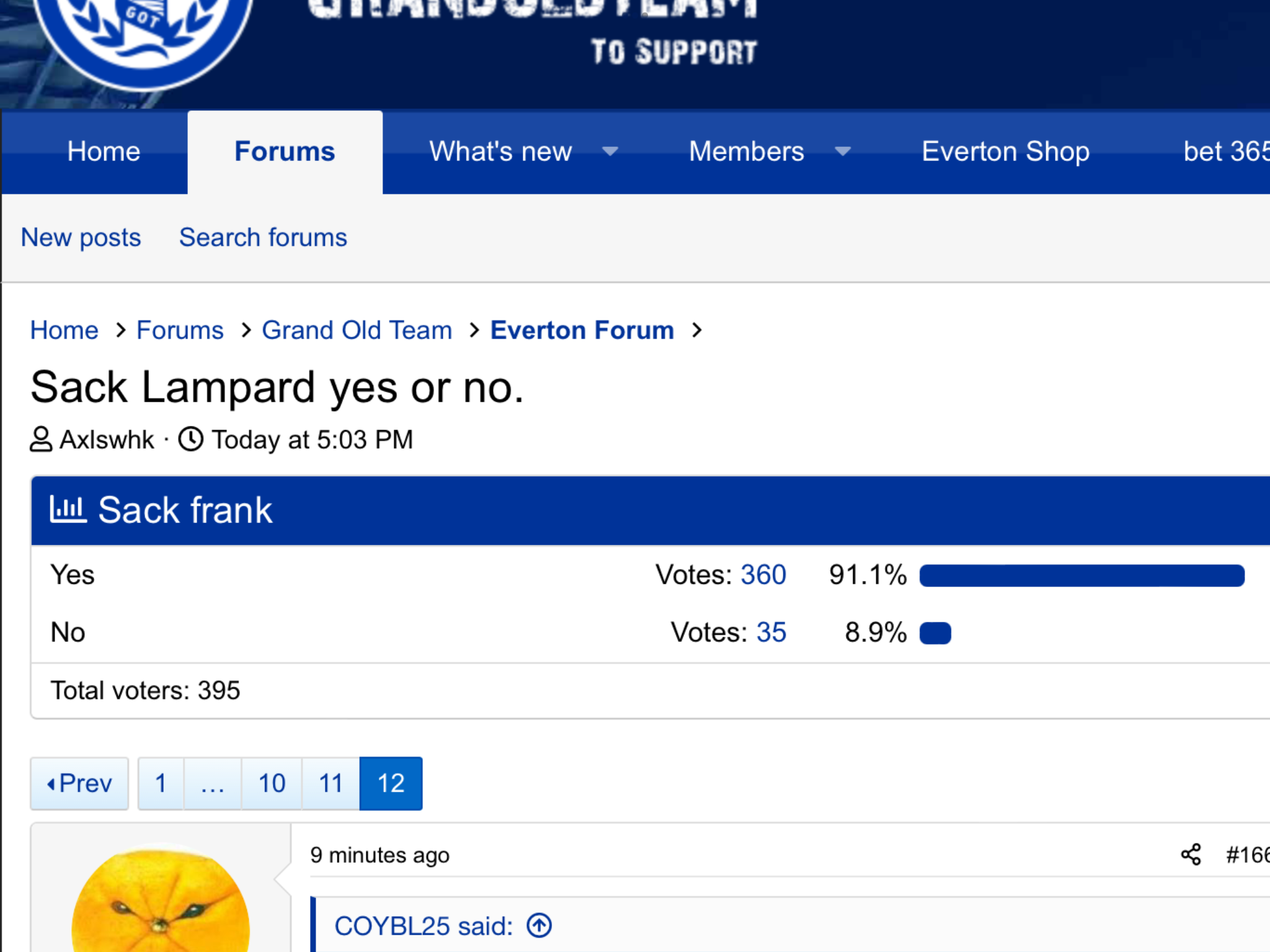The image size is (1270, 952).
Task: Open the Everton Shop menu item
Action: [x=1005, y=152]
